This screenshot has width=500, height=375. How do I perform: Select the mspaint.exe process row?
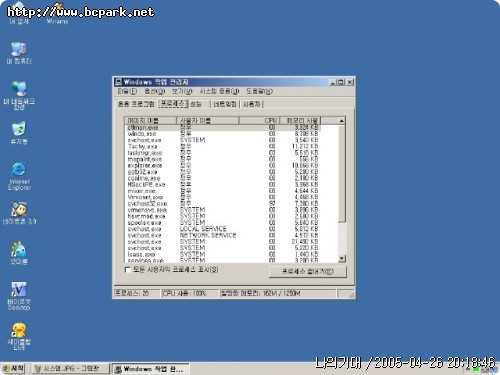223,159
